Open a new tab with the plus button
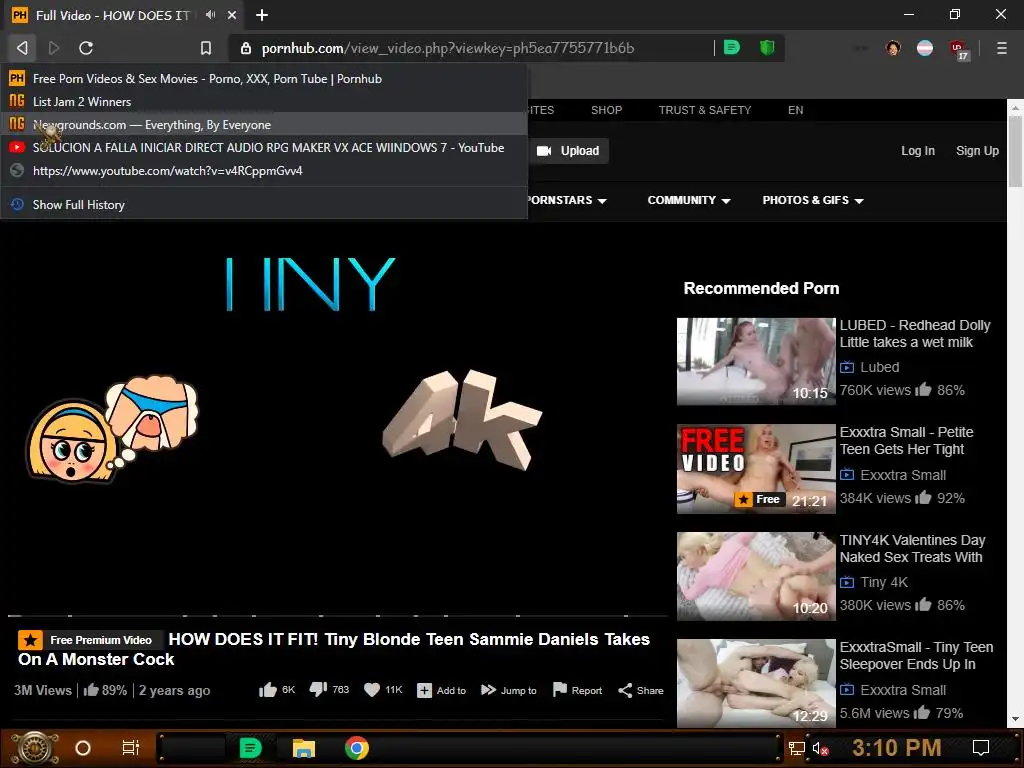Viewport: 1024px width, 768px height. [262, 15]
